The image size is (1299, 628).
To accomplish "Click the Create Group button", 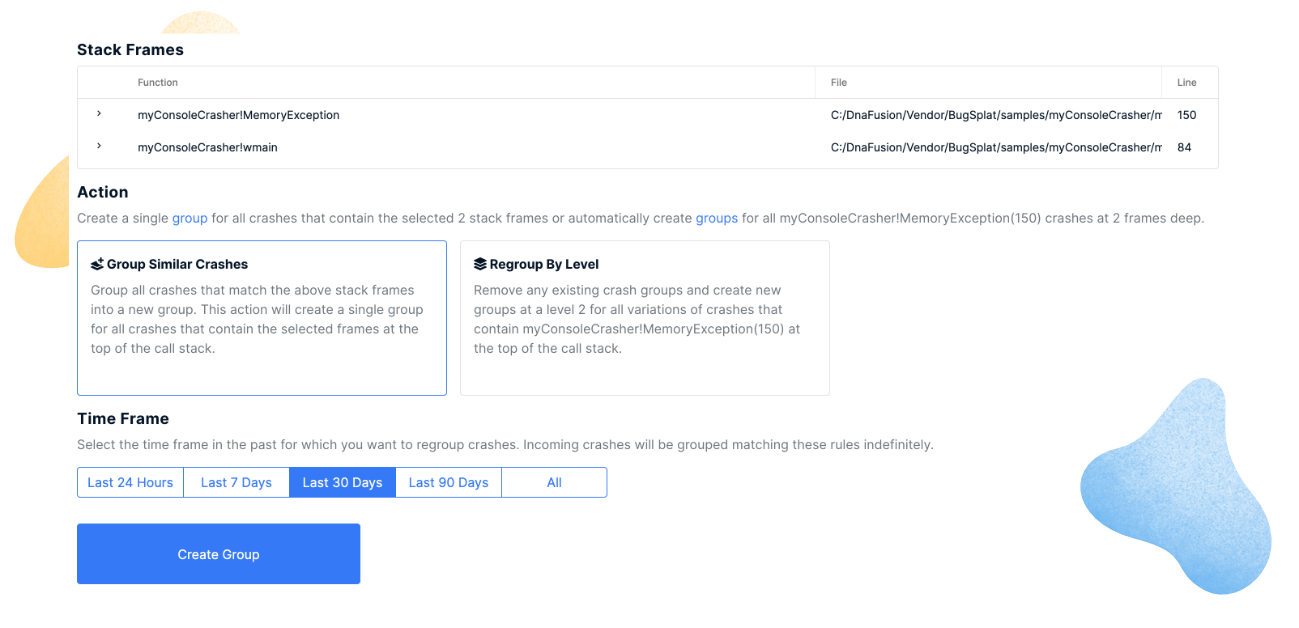I will [218, 554].
